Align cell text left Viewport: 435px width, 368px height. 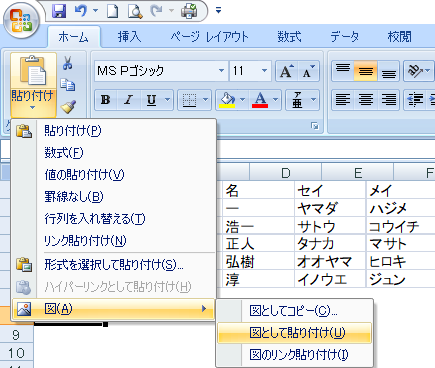(x=343, y=99)
